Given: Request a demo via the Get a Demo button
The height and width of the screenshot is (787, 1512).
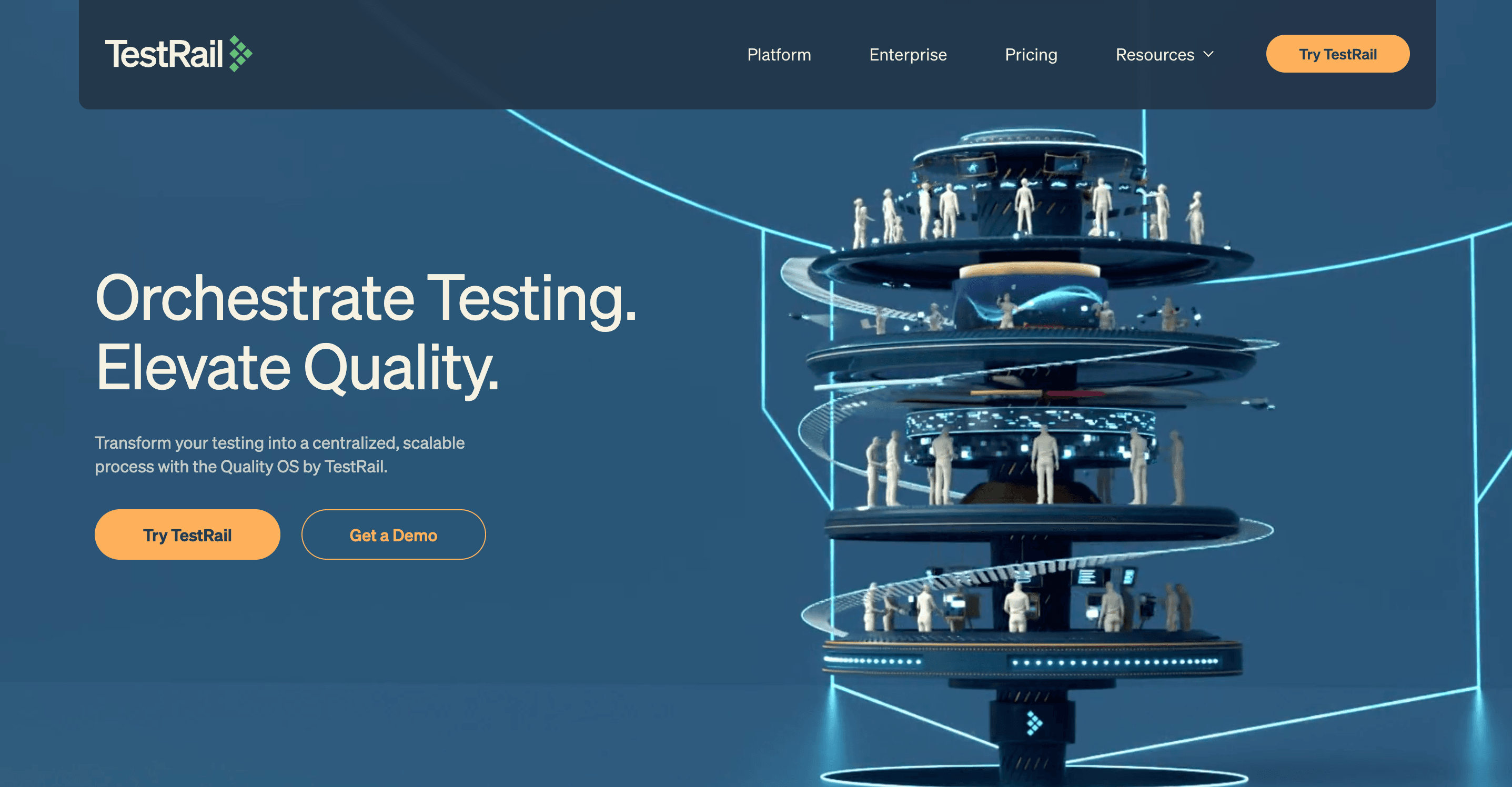Looking at the screenshot, I should (394, 534).
